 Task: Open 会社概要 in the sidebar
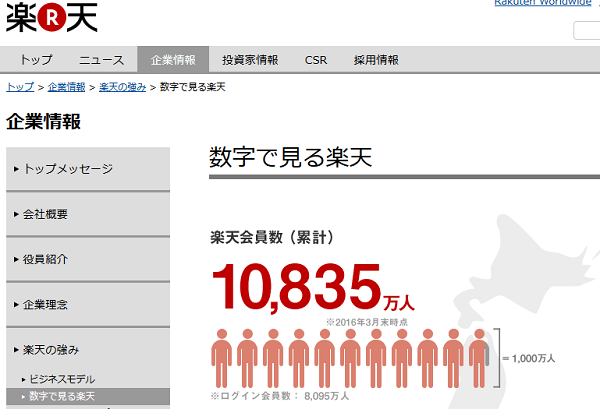click(88, 214)
